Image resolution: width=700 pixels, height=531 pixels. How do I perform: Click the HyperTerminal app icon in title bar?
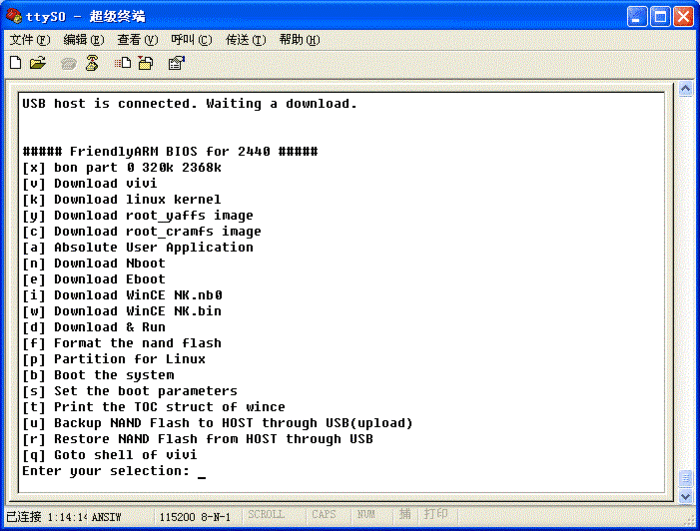click(x=14, y=16)
